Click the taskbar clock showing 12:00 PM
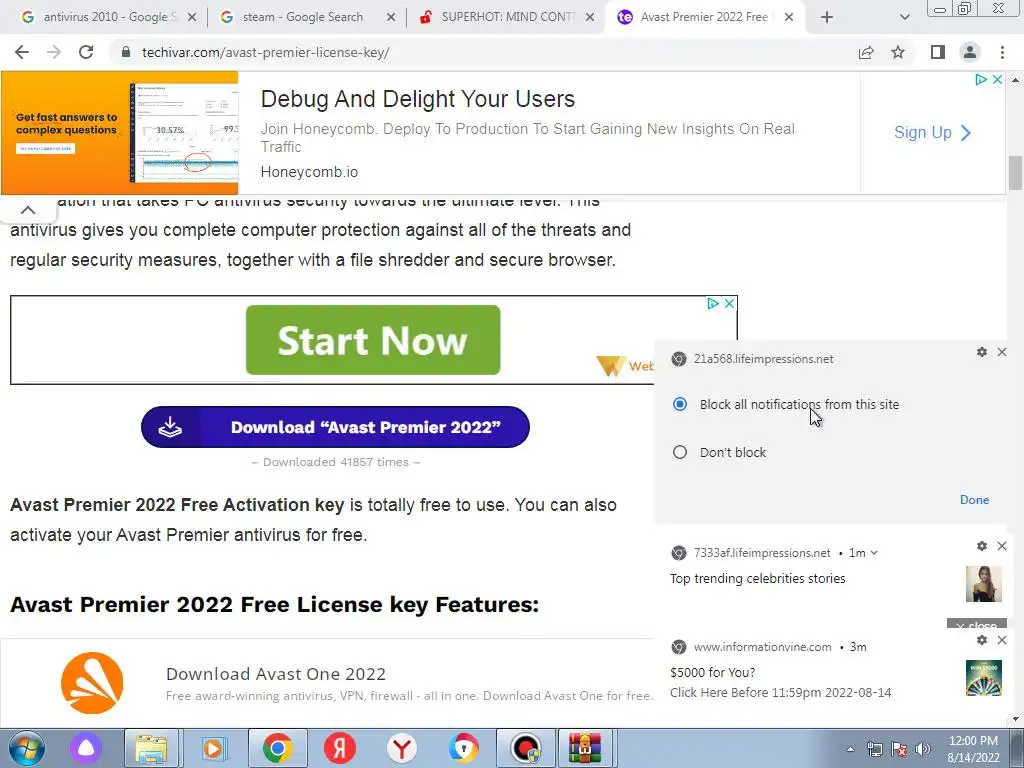The image size is (1024, 768). [x=973, y=749]
